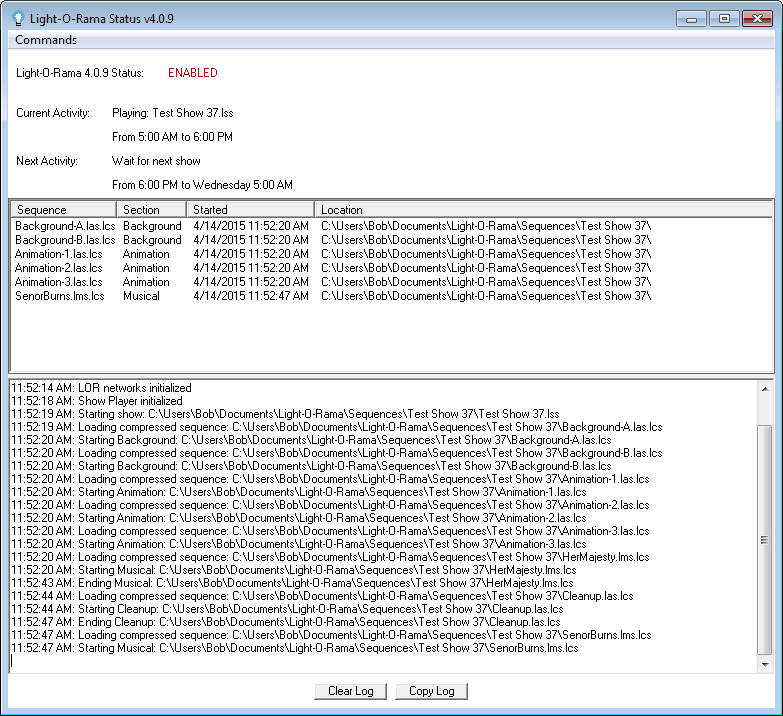Maximize the Light-O-Rama Status window
Viewport: 783px width, 716px height.
(722, 19)
